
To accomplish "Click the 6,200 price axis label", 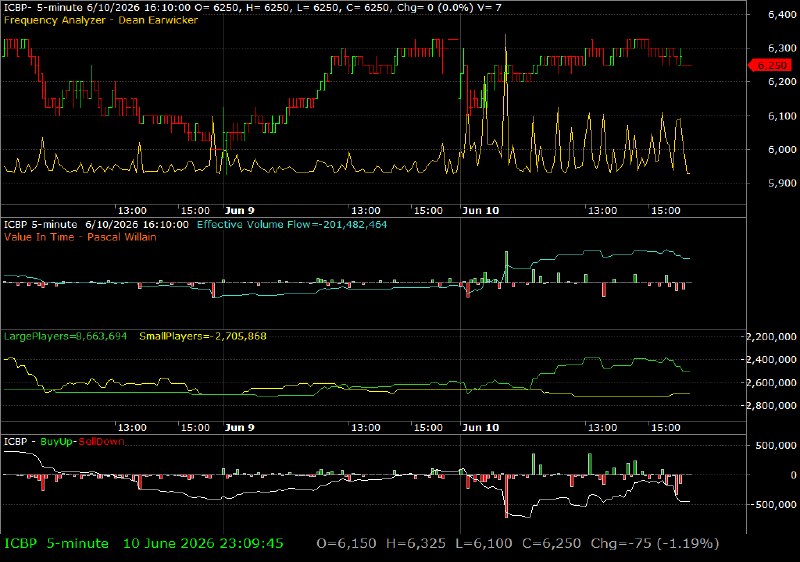I will point(782,82).
